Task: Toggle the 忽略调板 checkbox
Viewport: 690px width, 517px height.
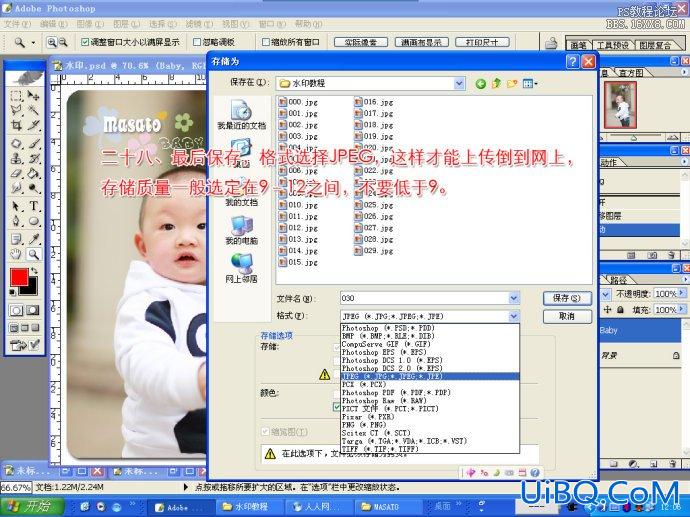Action: click(197, 42)
